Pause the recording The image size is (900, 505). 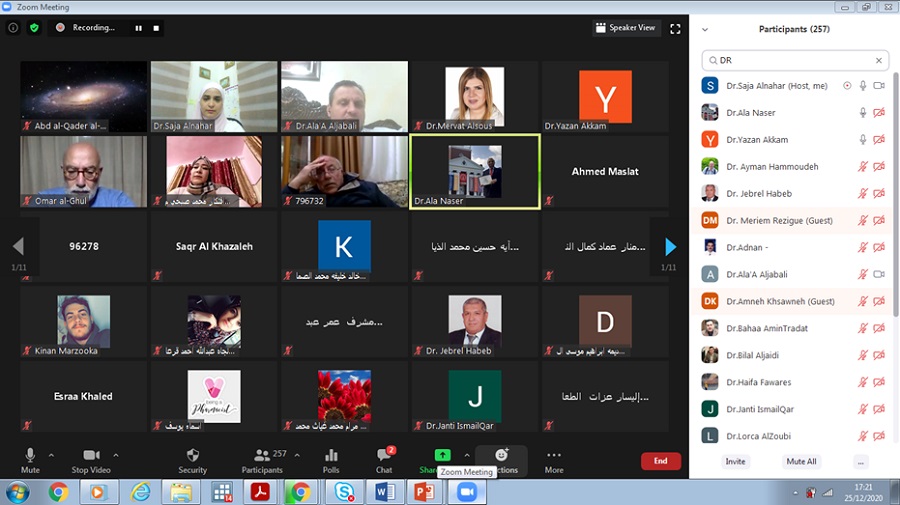tap(138, 28)
